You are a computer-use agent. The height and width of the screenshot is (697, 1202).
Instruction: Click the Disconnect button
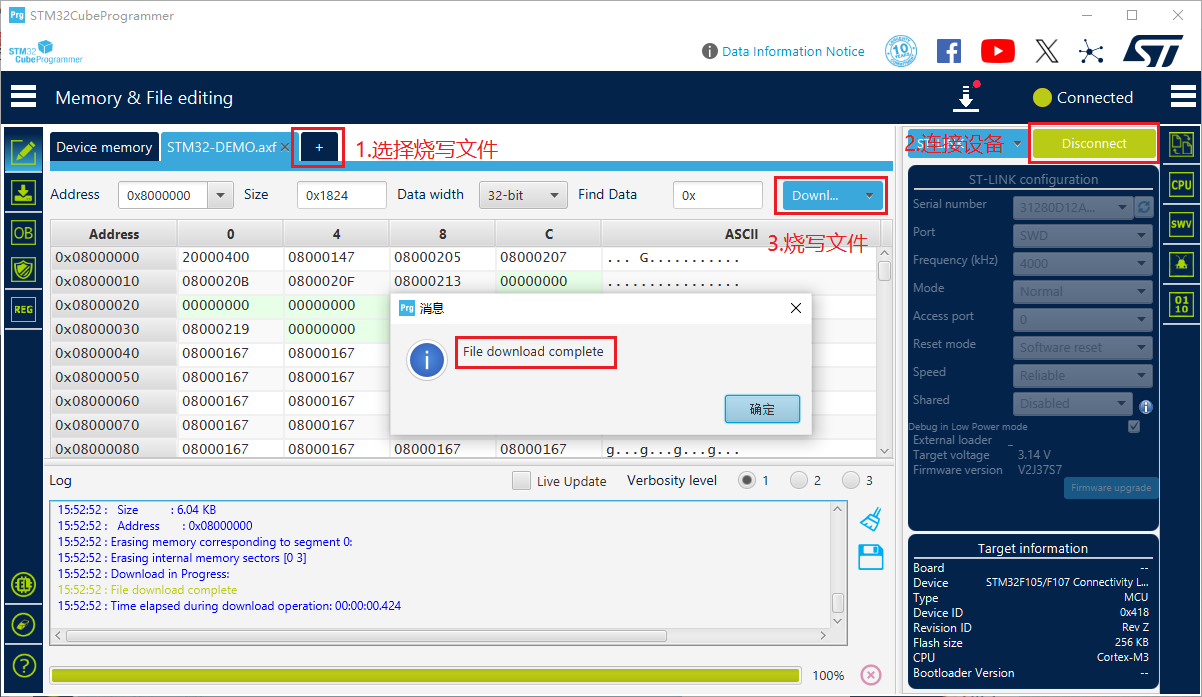coord(1094,143)
